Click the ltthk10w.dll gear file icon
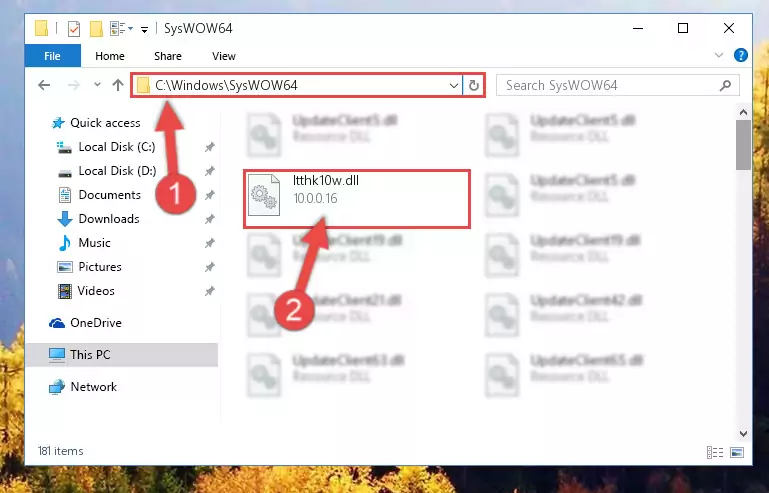 pyautogui.click(x=264, y=195)
